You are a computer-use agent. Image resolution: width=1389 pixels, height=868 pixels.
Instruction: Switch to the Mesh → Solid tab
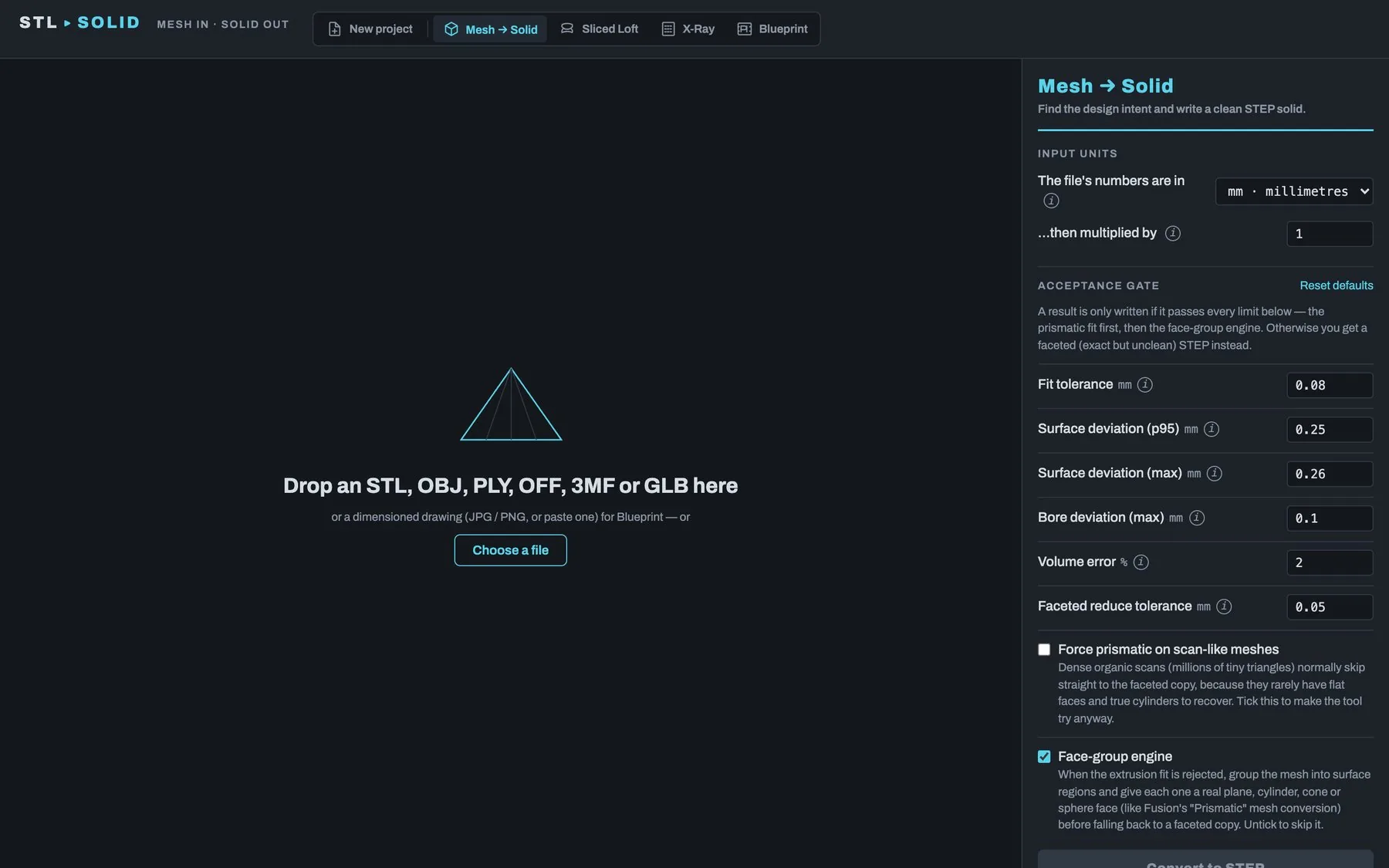490,29
